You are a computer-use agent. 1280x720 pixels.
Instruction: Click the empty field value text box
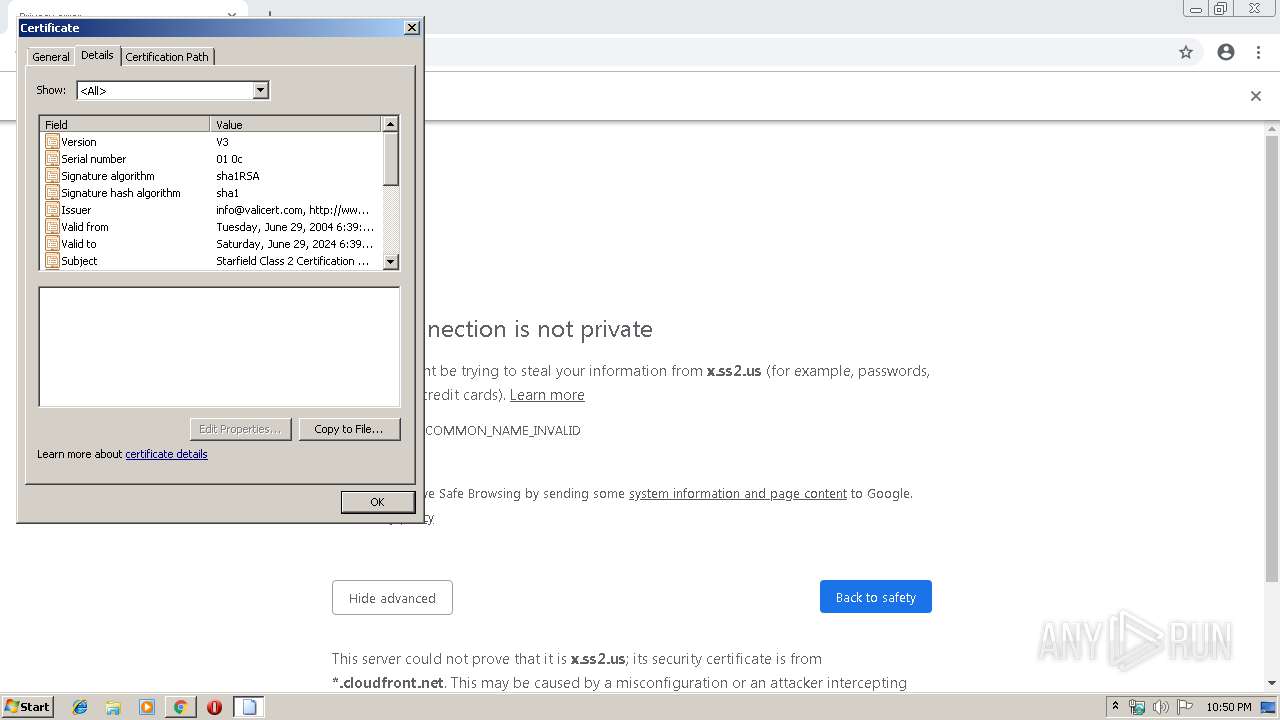[219, 347]
